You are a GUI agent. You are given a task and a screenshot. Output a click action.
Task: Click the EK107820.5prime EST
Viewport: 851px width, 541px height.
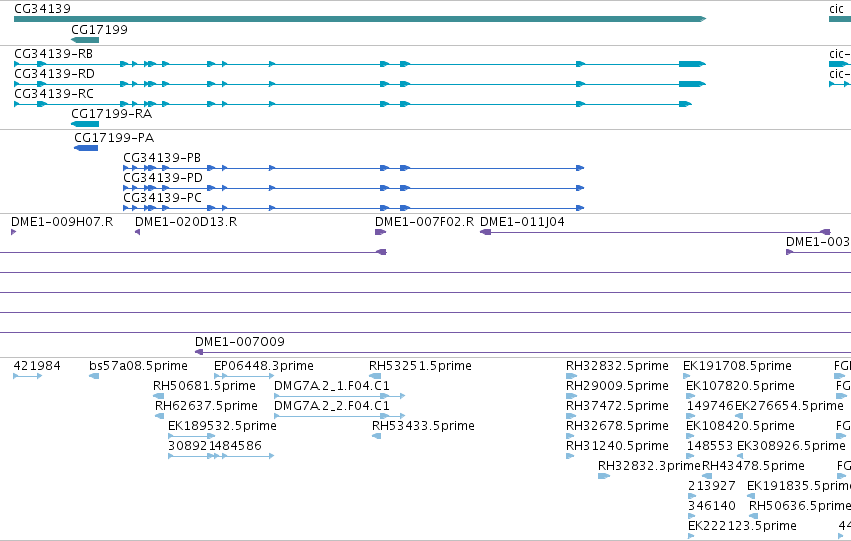(690, 396)
